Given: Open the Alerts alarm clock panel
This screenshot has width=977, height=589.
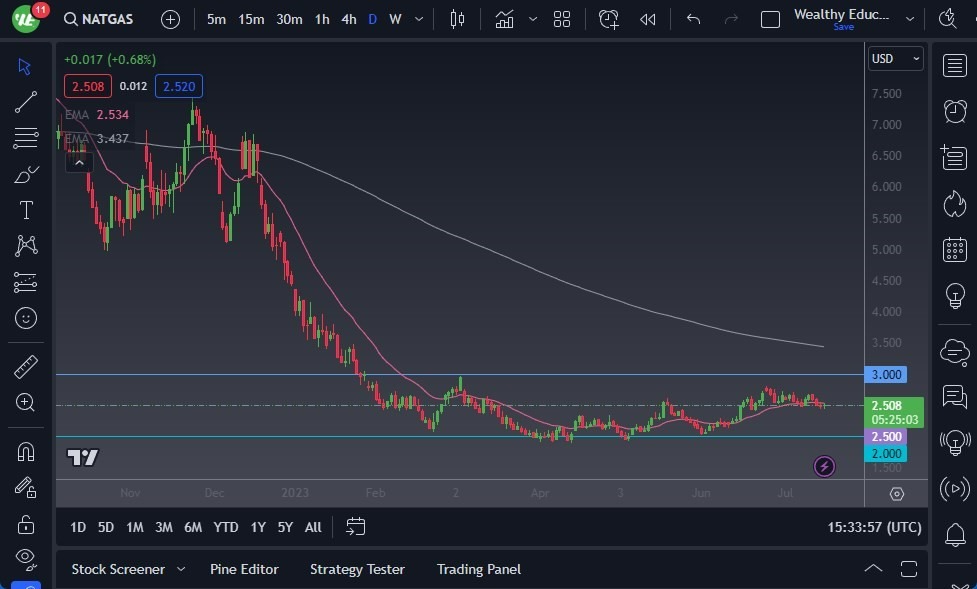Looking at the screenshot, I should coord(954,111).
